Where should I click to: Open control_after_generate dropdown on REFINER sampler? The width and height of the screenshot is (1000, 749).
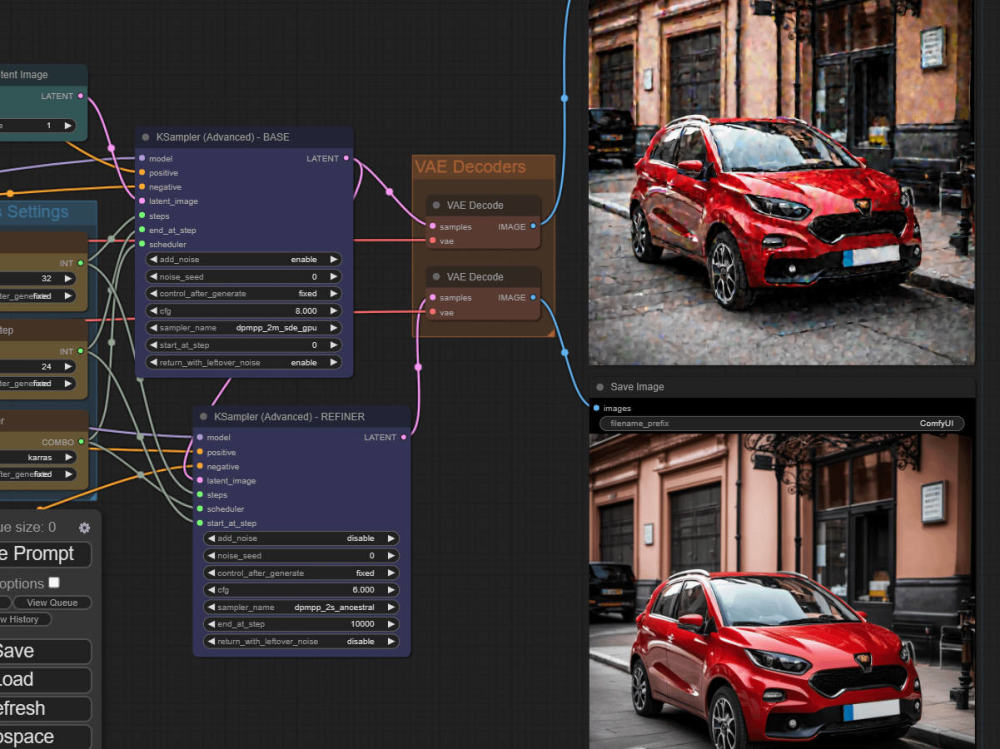tap(301, 573)
